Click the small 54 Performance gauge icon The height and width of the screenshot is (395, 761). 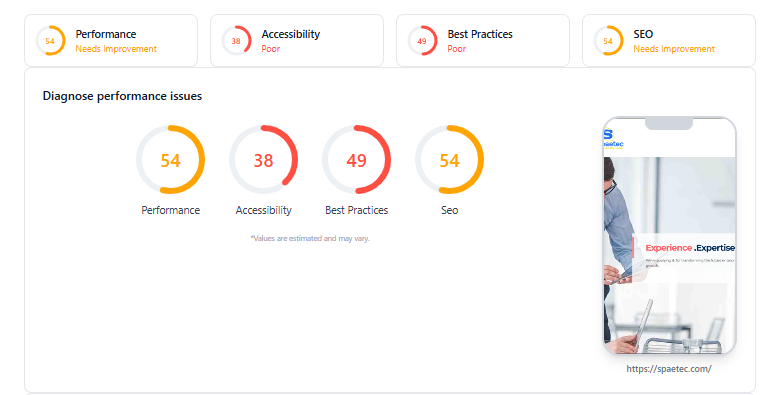pos(50,41)
